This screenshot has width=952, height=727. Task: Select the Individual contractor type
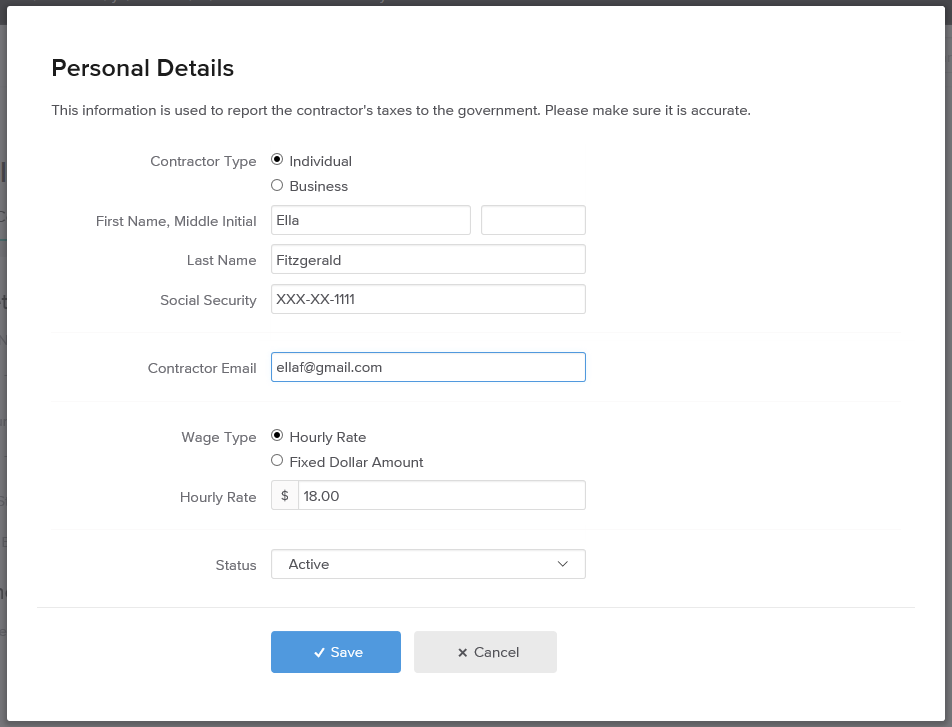pyautogui.click(x=277, y=161)
